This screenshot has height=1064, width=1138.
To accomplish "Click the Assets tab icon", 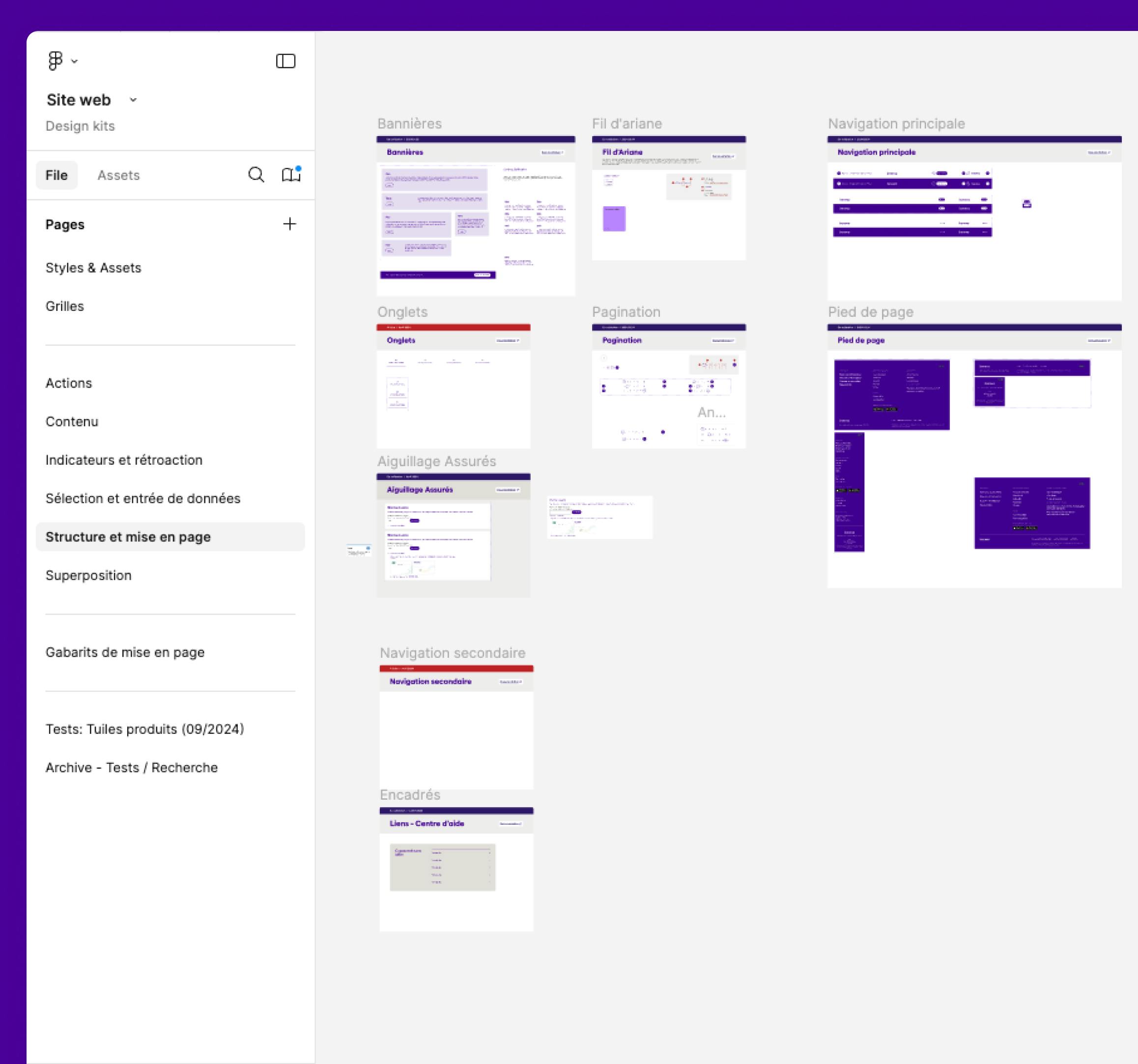I will pyautogui.click(x=117, y=175).
